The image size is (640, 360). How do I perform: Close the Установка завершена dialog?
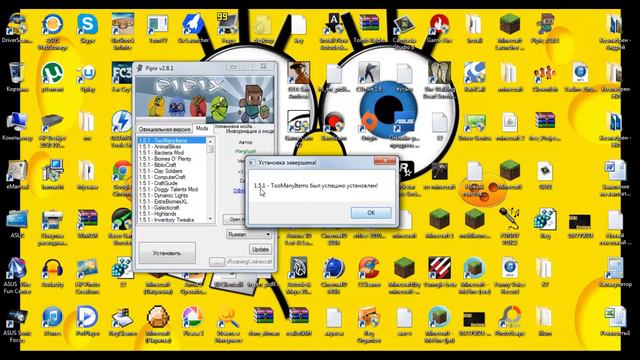[384, 161]
